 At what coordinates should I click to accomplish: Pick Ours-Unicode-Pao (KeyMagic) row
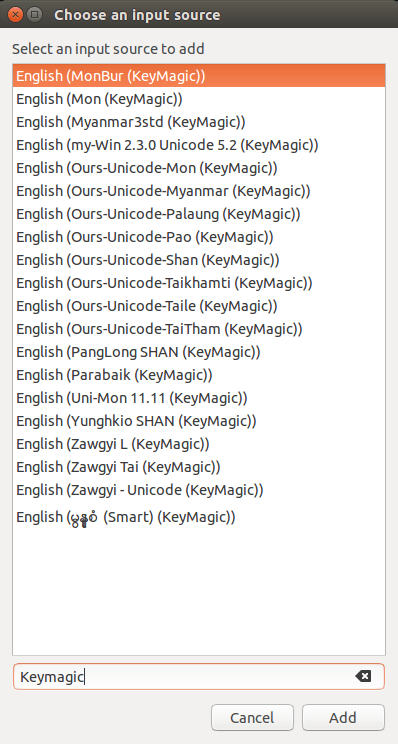[199, 237]
